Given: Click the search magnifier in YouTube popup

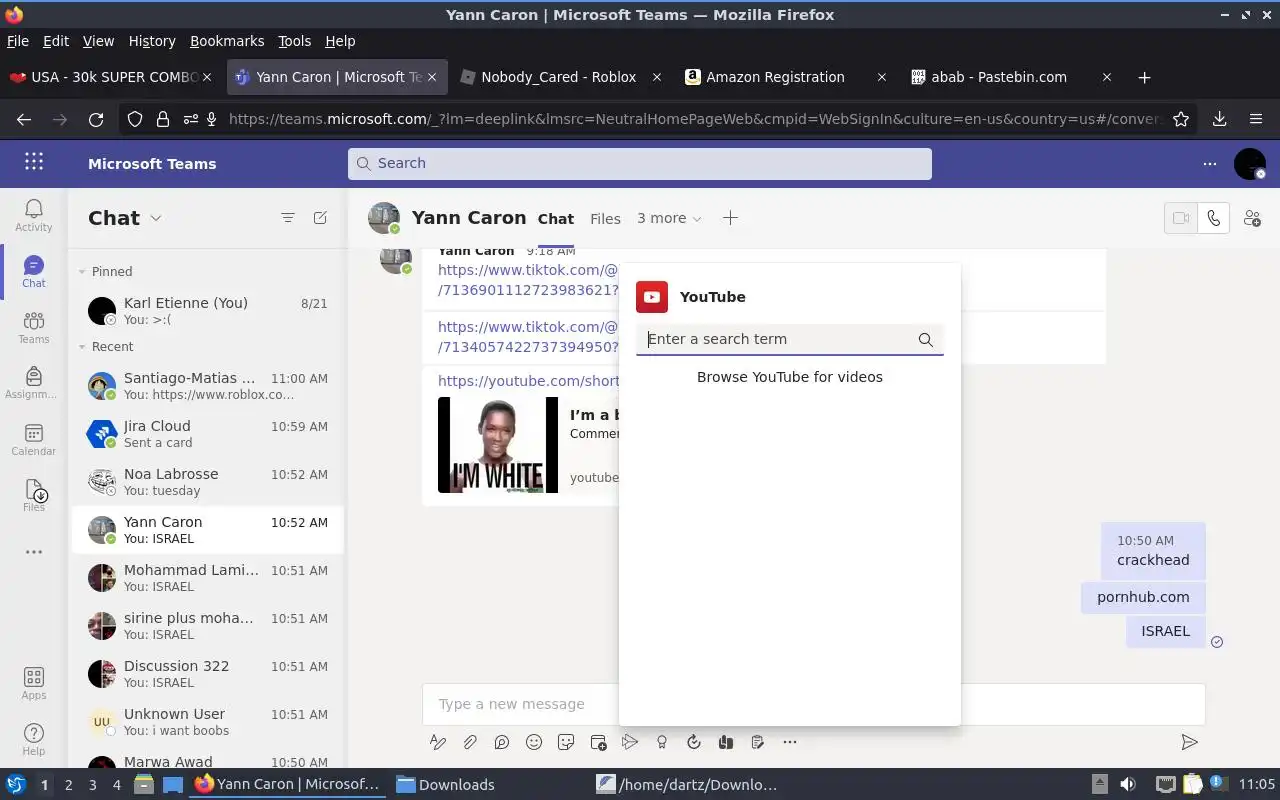Looking at the screenshot, I should (926, 340).
